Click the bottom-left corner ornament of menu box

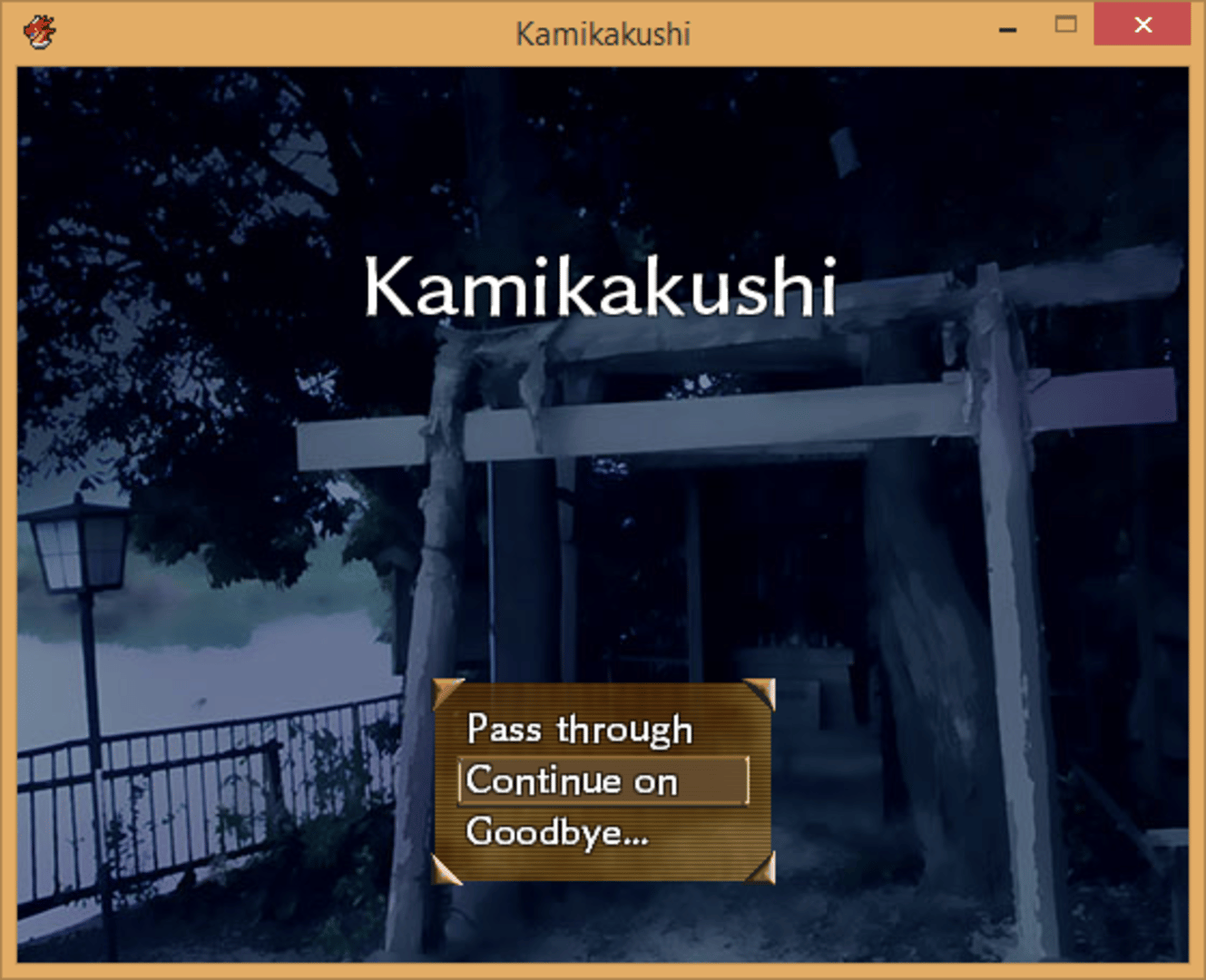coord(446,869)
